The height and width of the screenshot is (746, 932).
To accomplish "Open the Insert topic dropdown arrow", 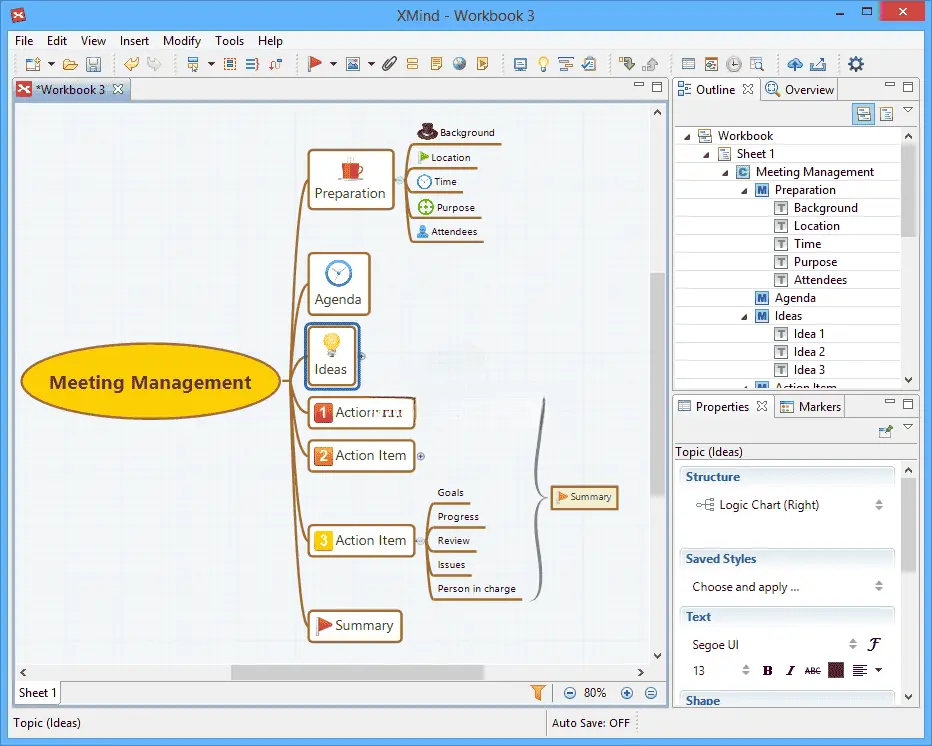I will click(x=211, y=64).
